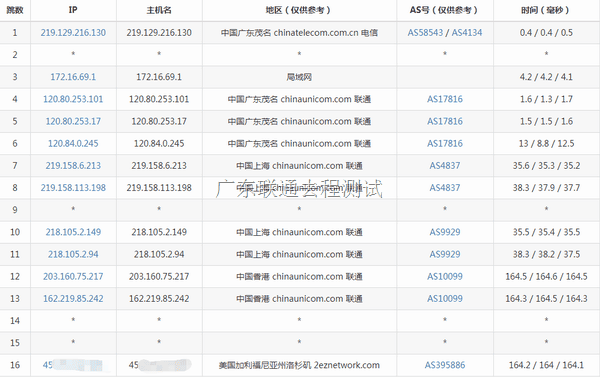Open IP link 219.158.6.213
Viewport: 600px width, 378px height.
pyautogui.click(x=73, y=166)
